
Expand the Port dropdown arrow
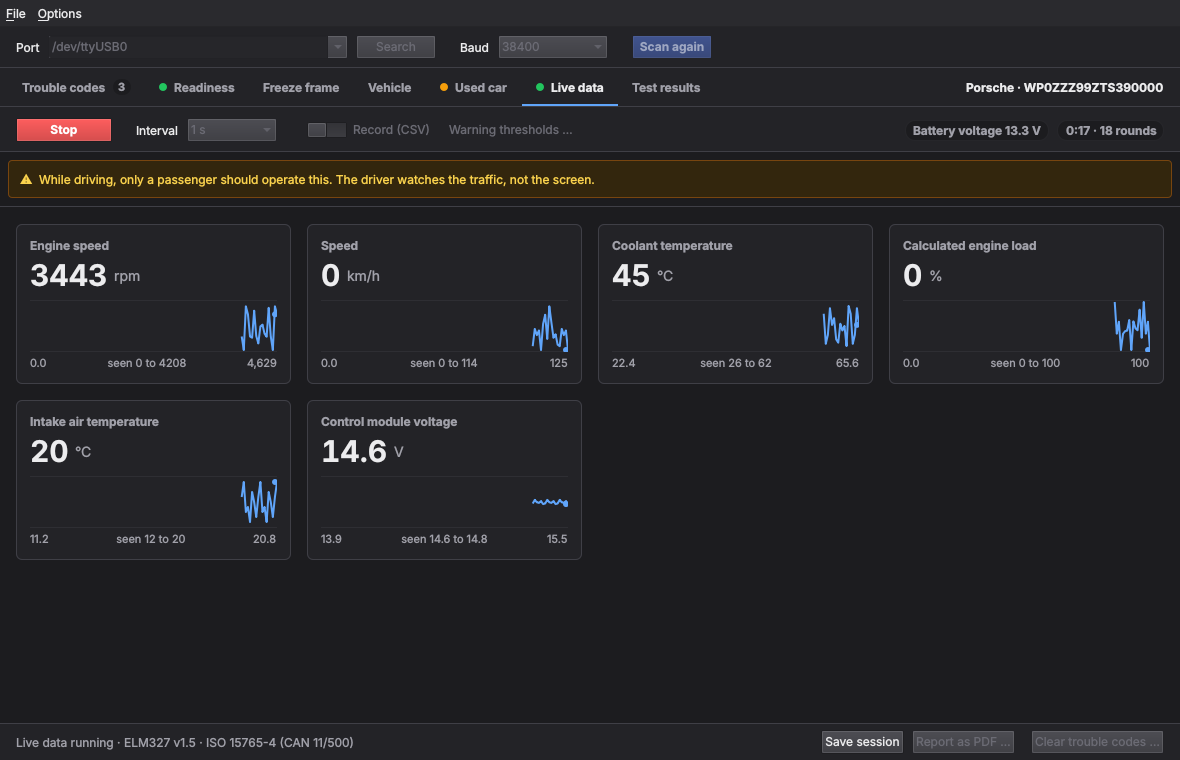(x=337, y=47)
